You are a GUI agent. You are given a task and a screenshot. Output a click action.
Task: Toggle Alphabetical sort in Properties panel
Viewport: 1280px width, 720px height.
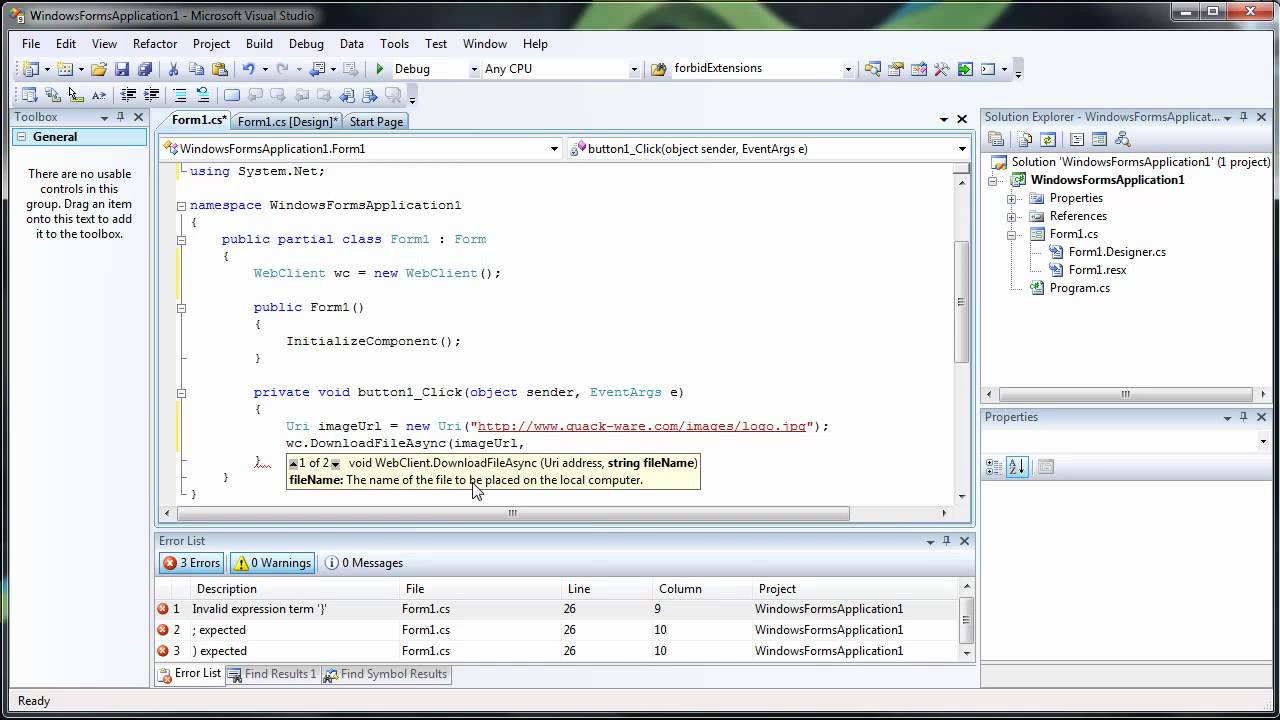point(1017,467)
